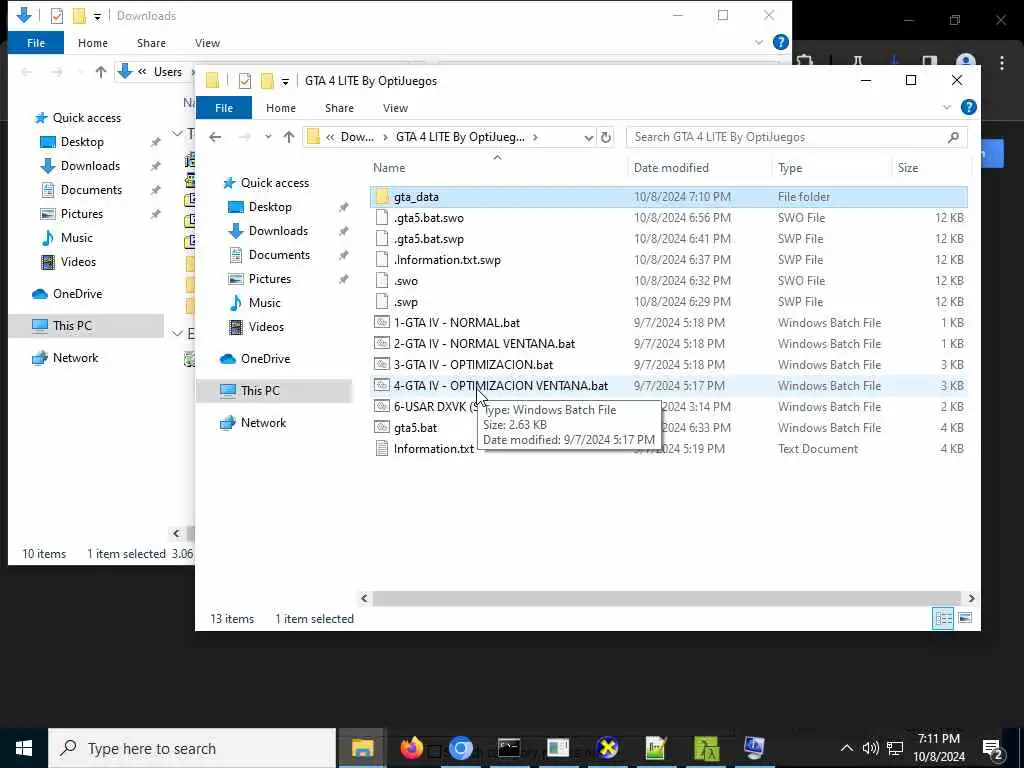Open Quick access in GTA 4 LITE navigation pane
Viewport: 1024px width, 768px height.
274,183
